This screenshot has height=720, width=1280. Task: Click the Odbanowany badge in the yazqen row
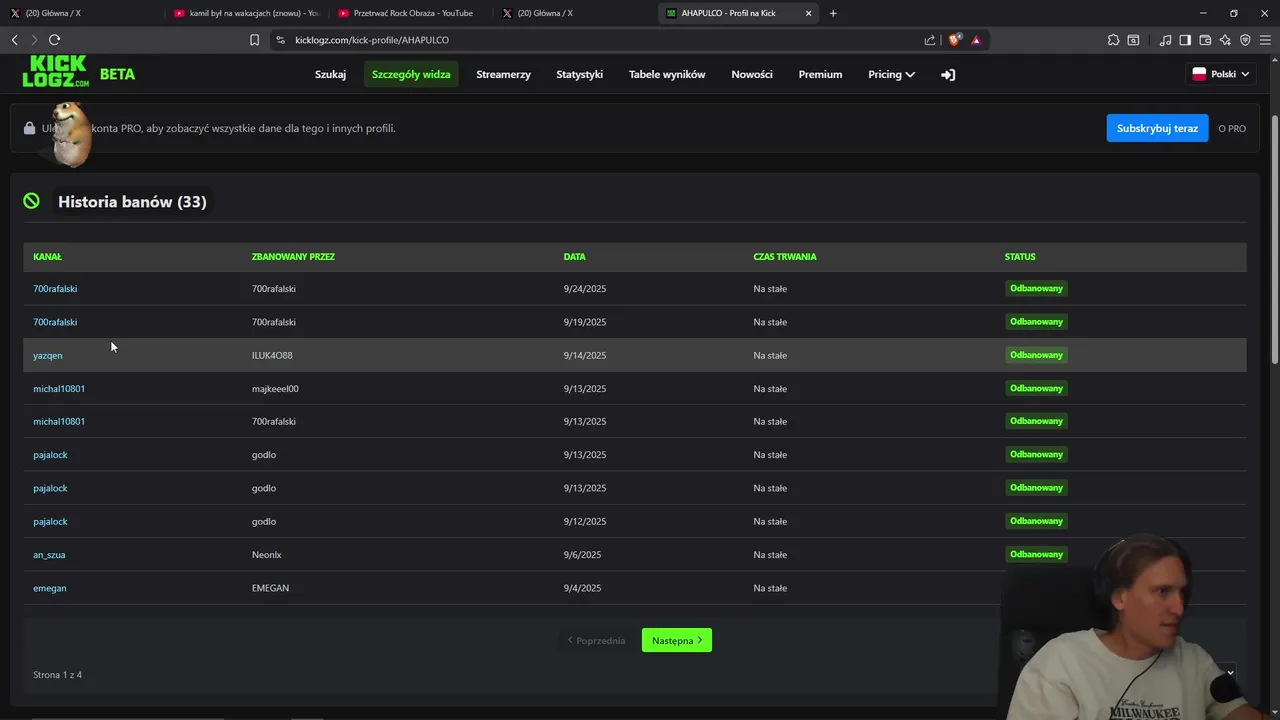pyautogui.click(x=1036, y=355)
